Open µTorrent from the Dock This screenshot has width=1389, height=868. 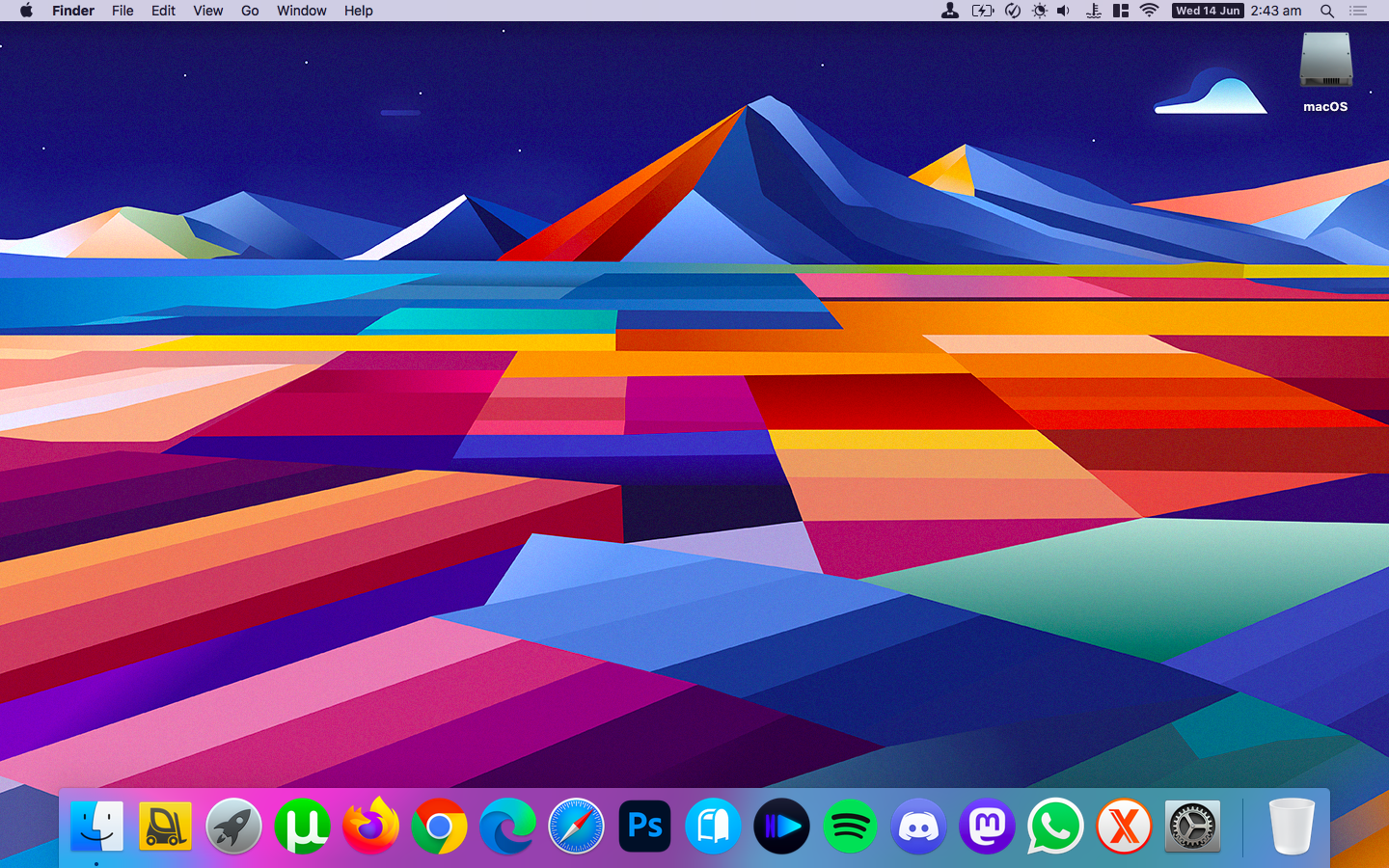pos(302,827)
